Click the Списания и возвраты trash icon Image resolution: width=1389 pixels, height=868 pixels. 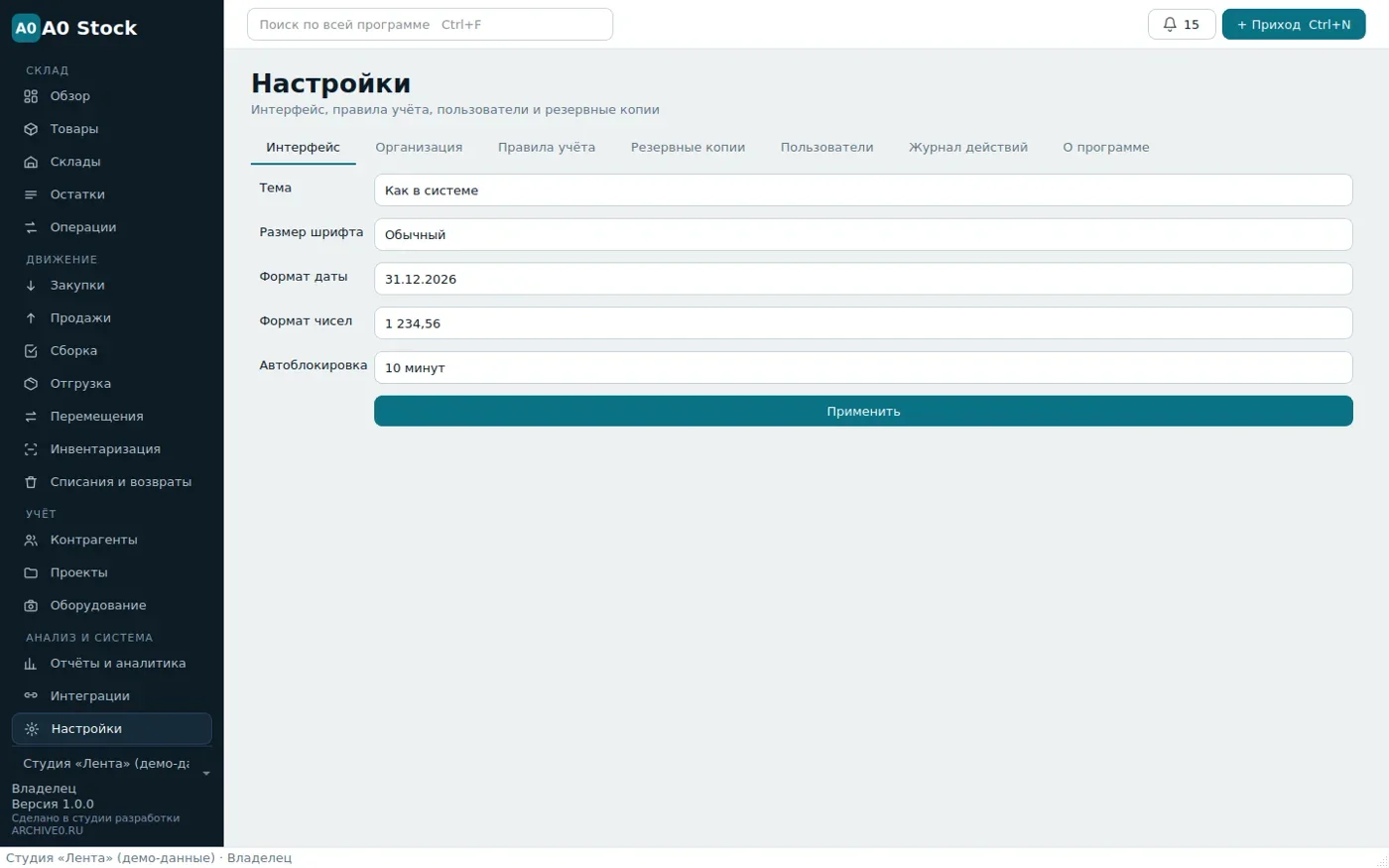[x=31, y=481]
